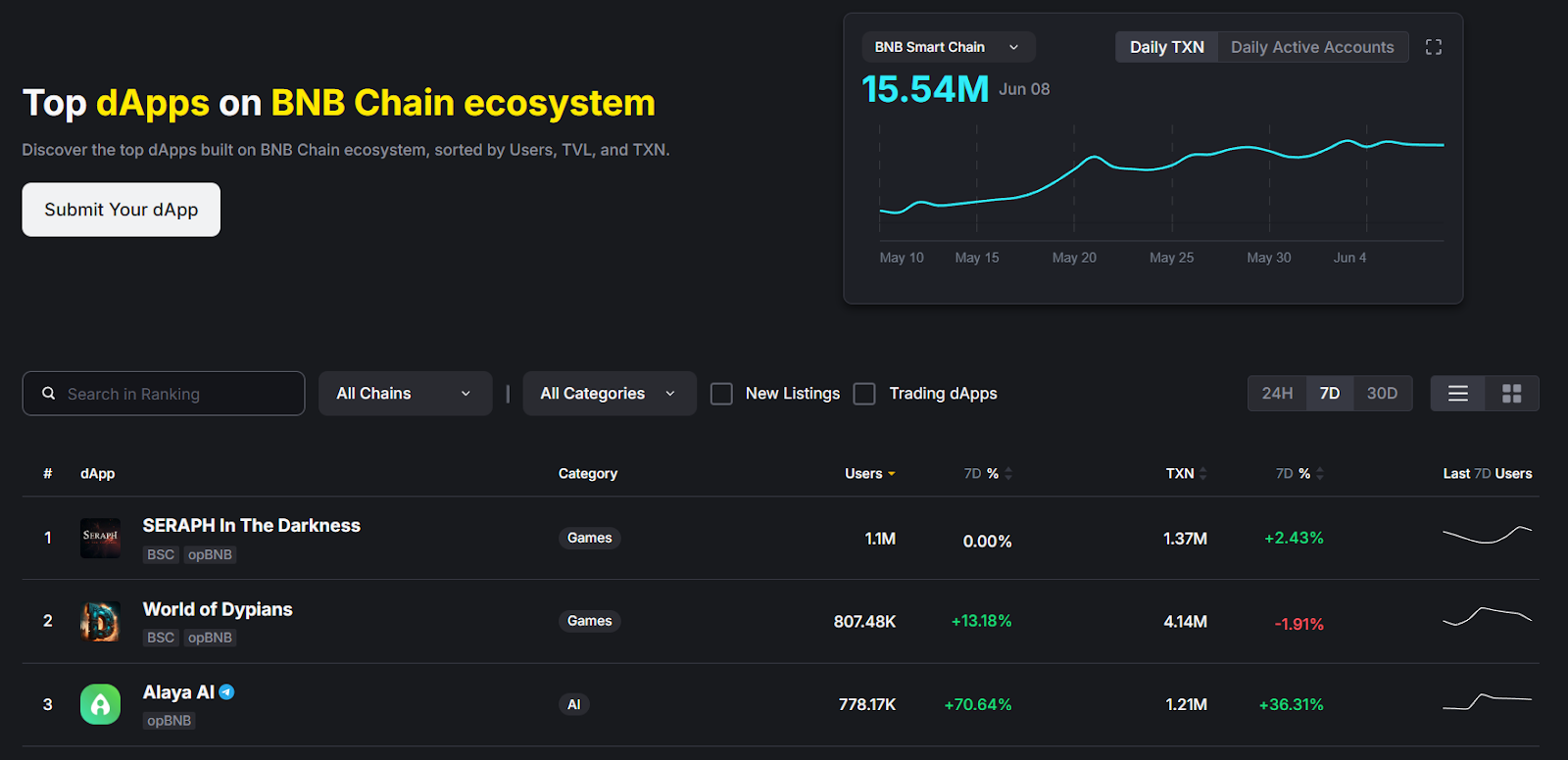Open the BNB Smart Chain dropdown
This screenshot has height=760, width=1568.
[x=947, y=47]
